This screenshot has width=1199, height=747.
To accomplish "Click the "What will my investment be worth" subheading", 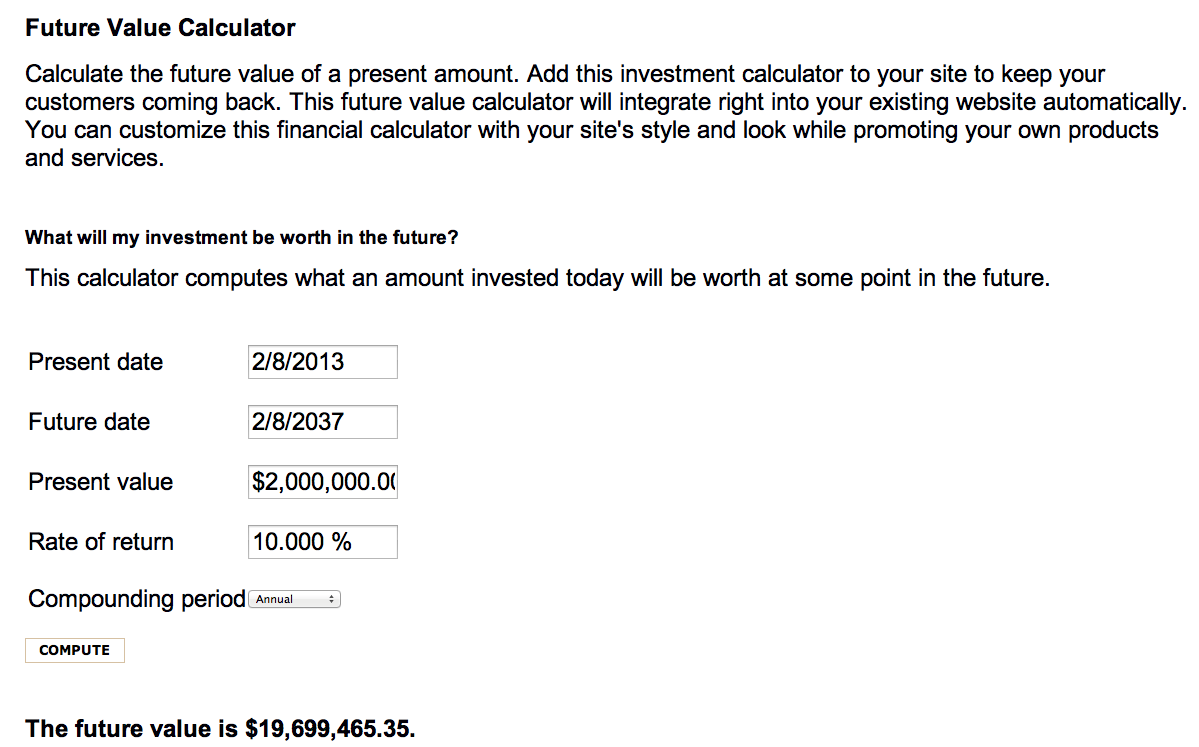I will (242, 238).
